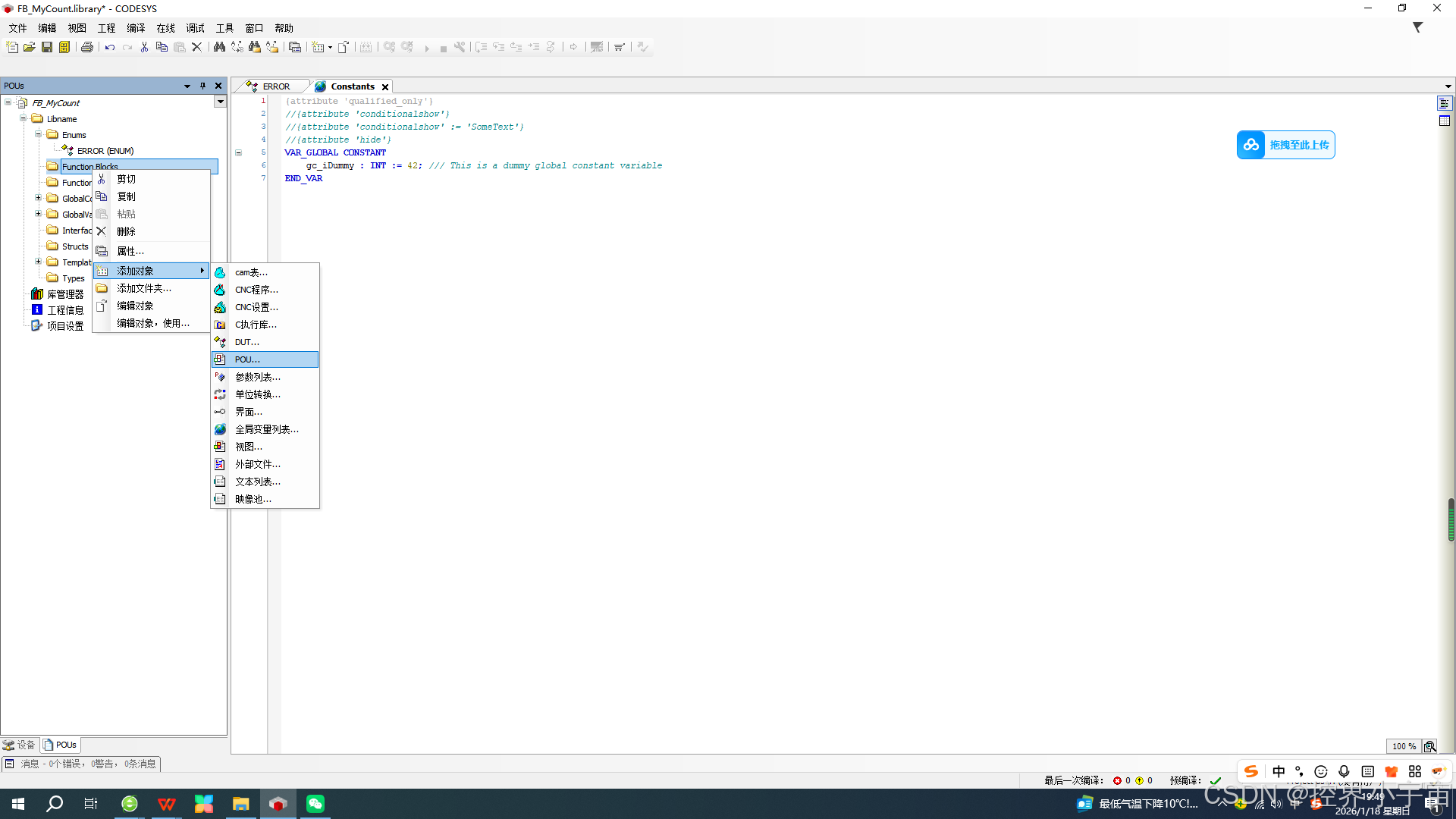Pin the POUs panel with auto-hide pushpin

click(202, 86)
